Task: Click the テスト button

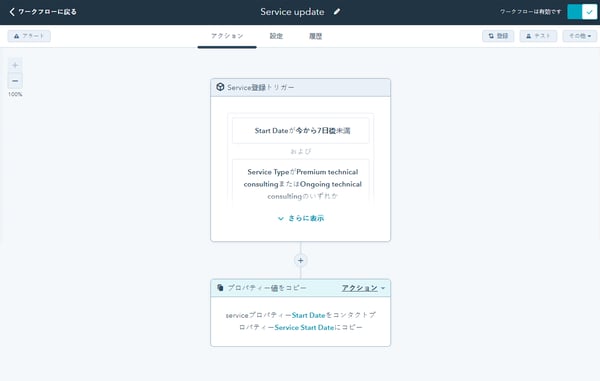Action: click(x=538, y=36)
